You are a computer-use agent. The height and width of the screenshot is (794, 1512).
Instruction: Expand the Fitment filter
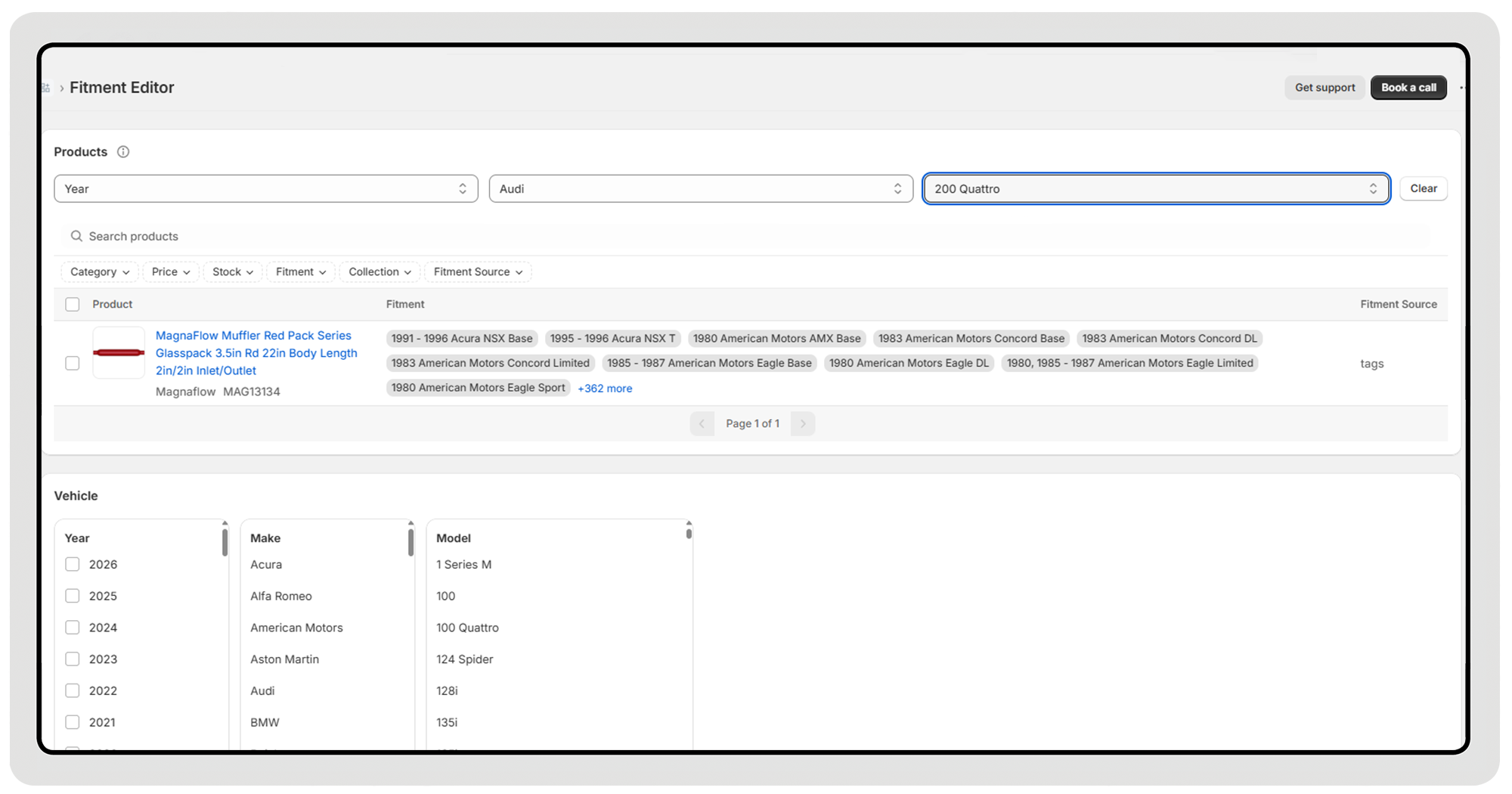pos(301,272)
